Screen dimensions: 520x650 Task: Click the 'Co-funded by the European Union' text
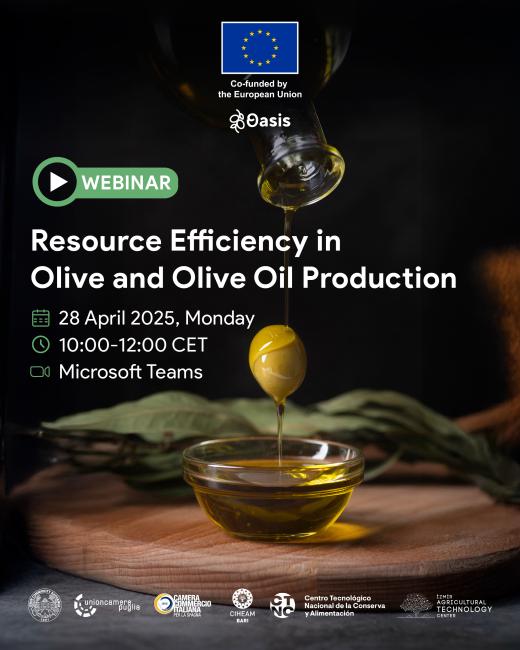[260, 89]
